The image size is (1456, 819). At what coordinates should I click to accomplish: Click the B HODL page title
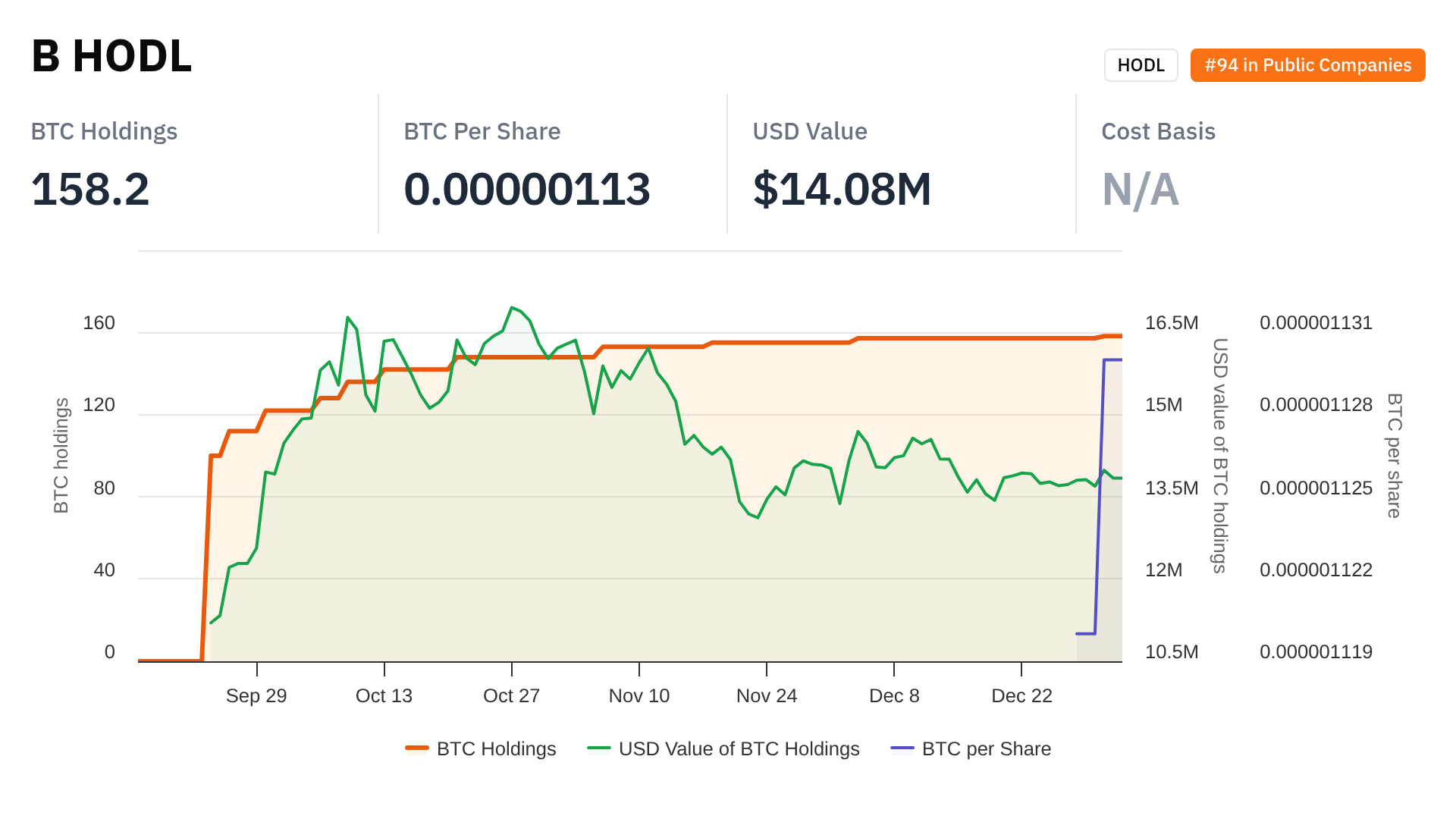click(111, 56)
